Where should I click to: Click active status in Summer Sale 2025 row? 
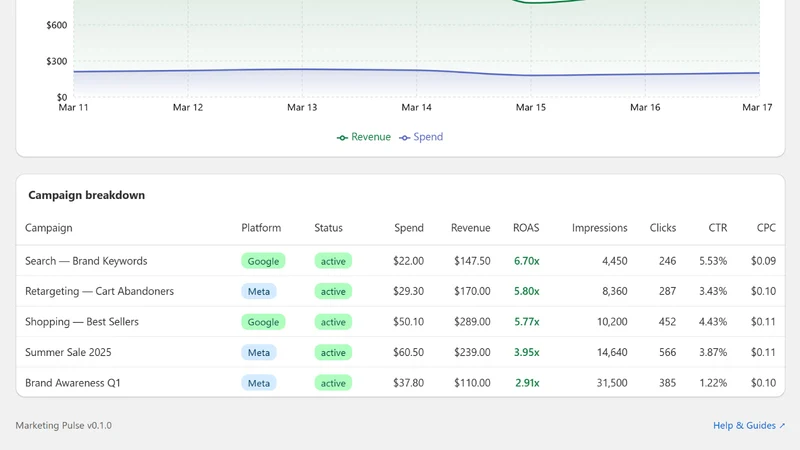(x=333, y=353)
